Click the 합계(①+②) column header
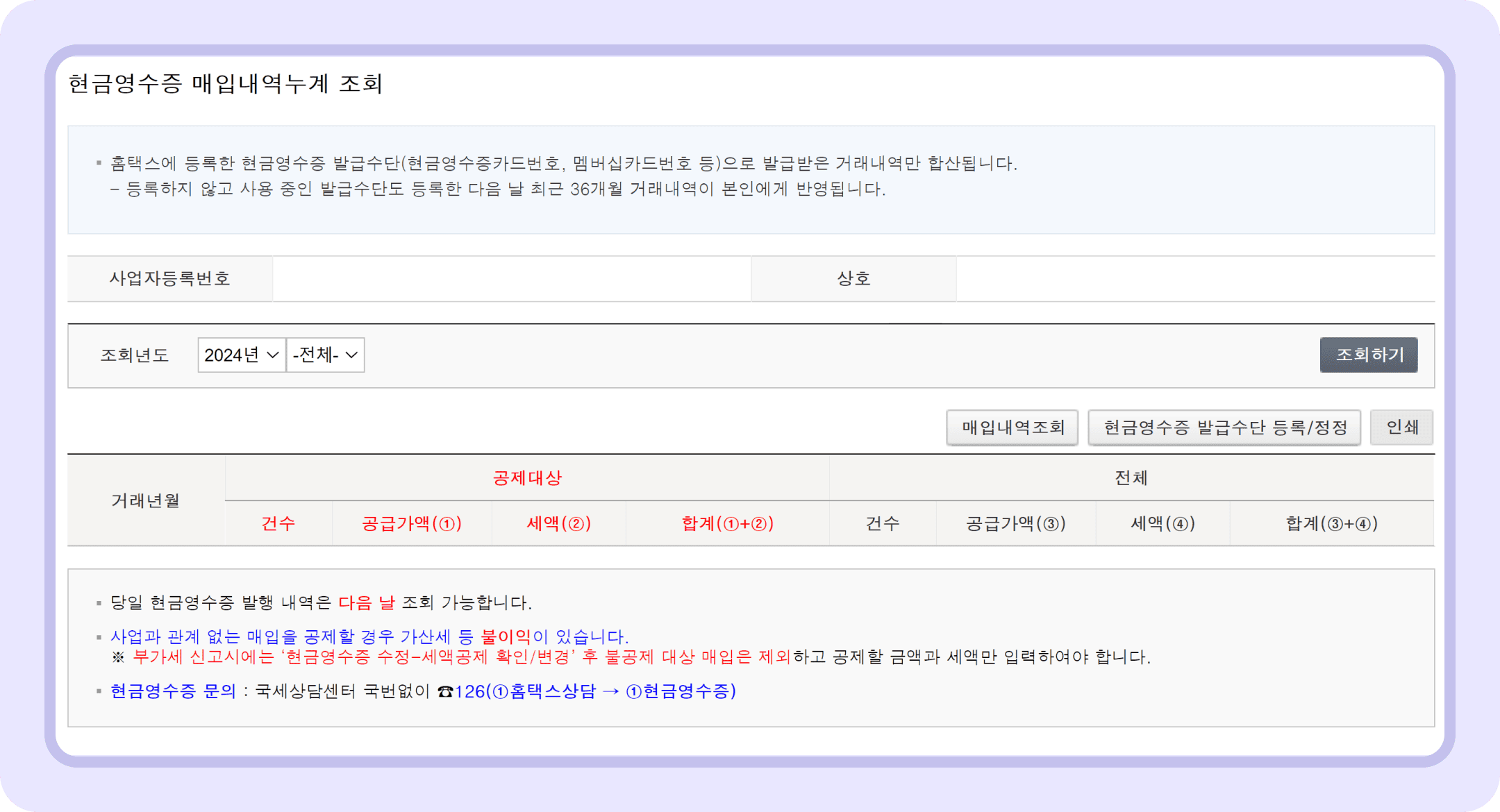This screenshot has width=1500, height=812. tap(728, 523)
